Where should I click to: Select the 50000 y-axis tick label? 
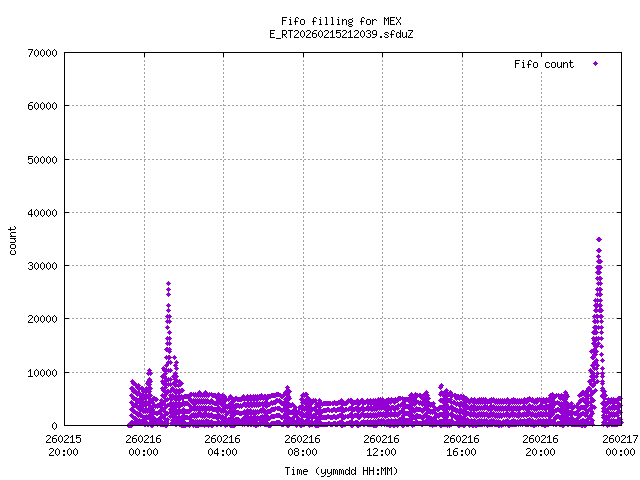[40, 159]
